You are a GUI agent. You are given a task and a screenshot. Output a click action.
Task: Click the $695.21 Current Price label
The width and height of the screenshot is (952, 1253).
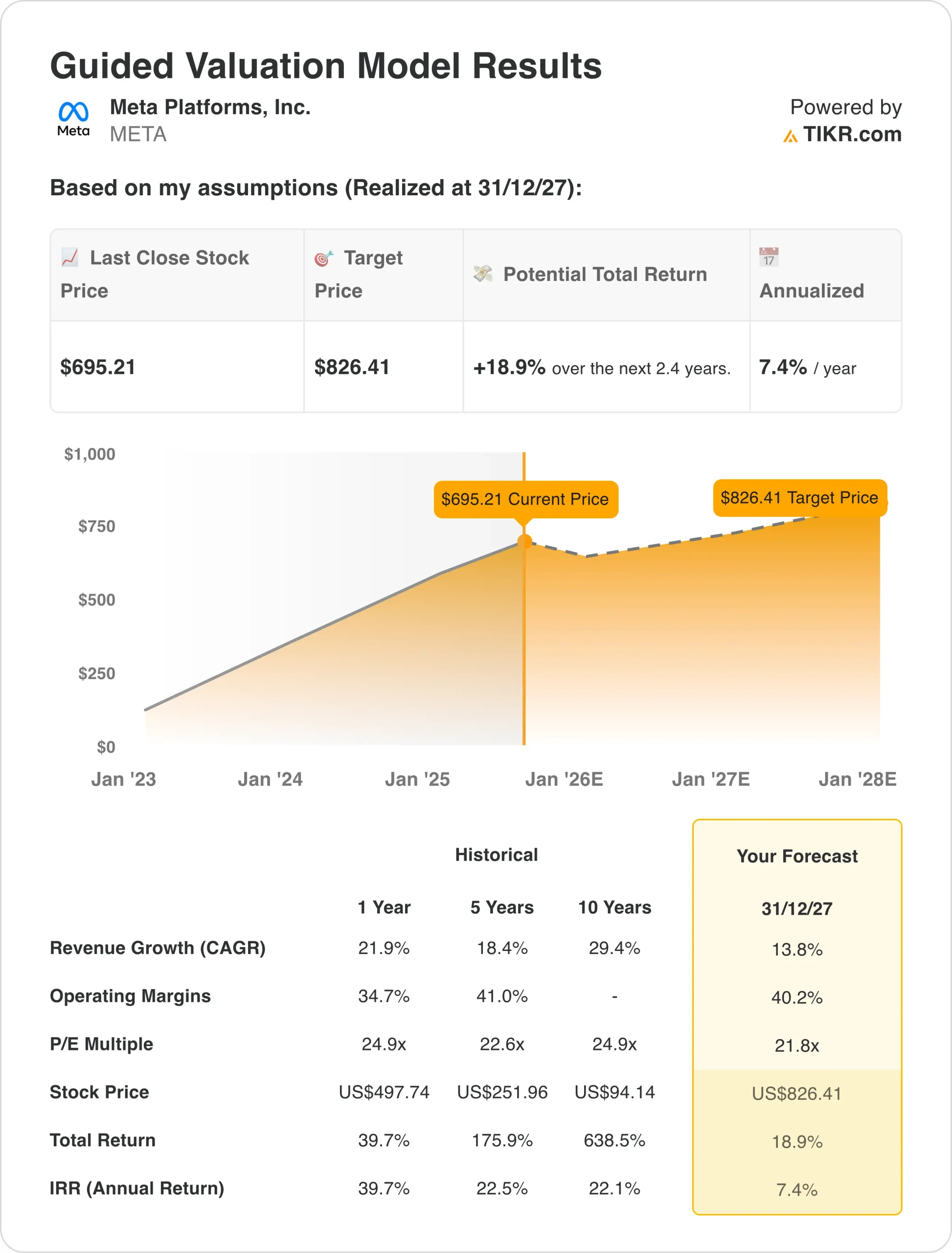click(525, 499)
